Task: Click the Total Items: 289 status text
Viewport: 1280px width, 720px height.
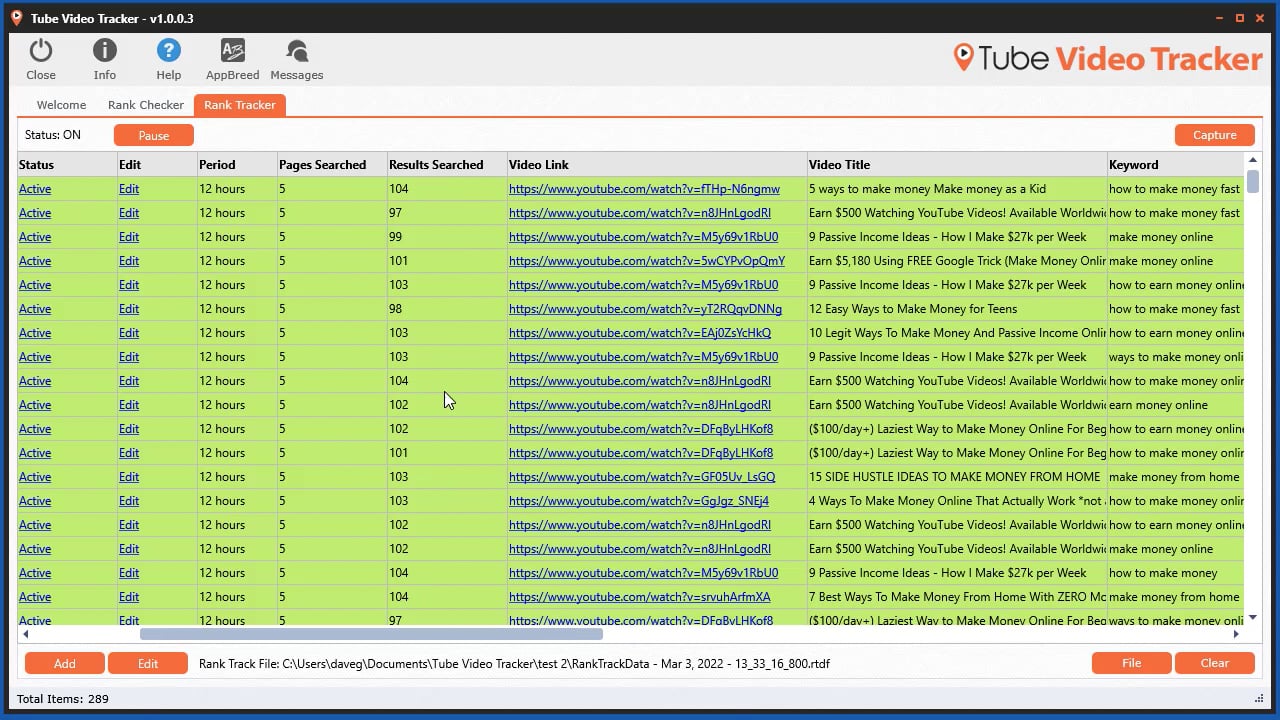Action: pyautogui.click(x=63, y=699)
